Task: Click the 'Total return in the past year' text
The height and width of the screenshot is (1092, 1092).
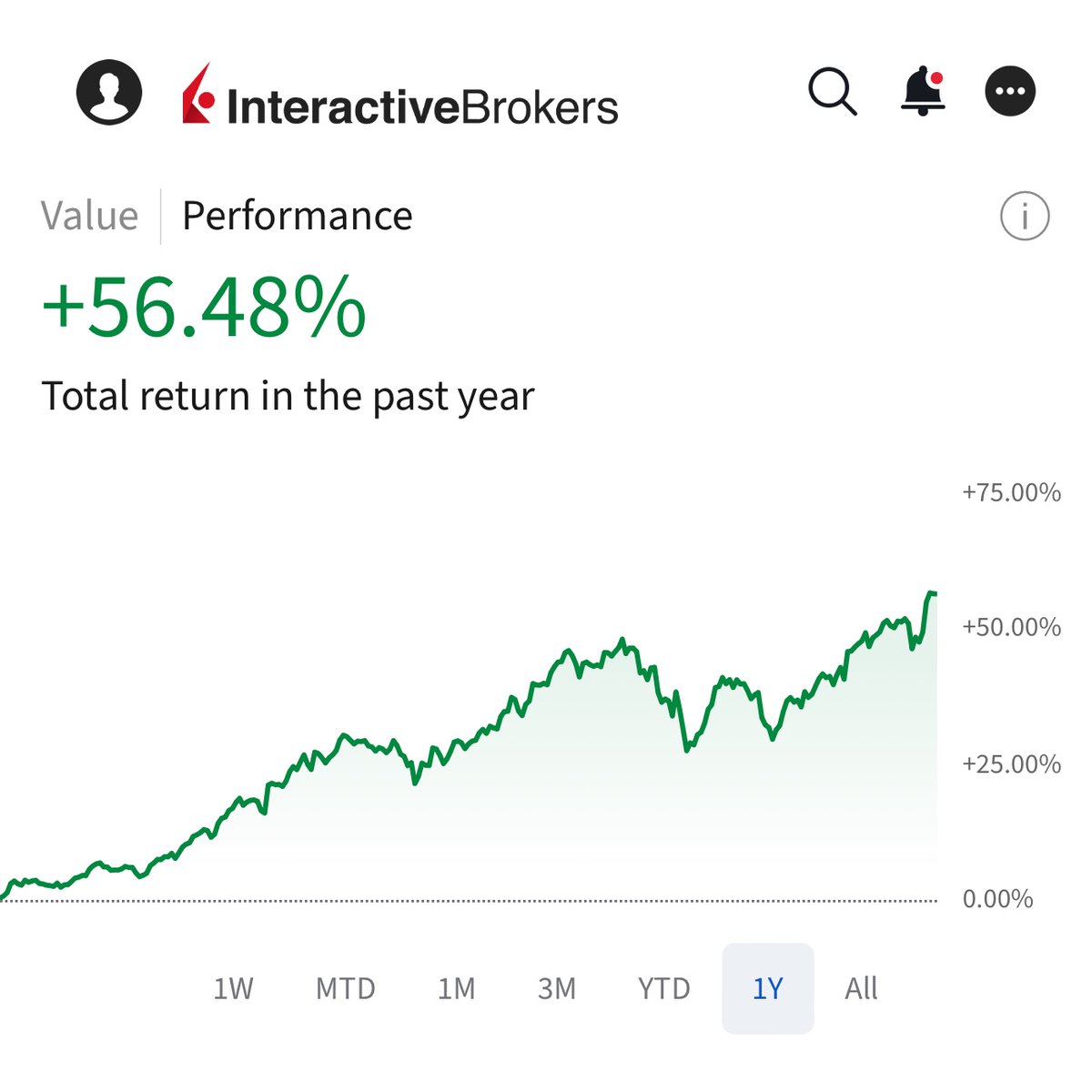Action: coord(288,397)
